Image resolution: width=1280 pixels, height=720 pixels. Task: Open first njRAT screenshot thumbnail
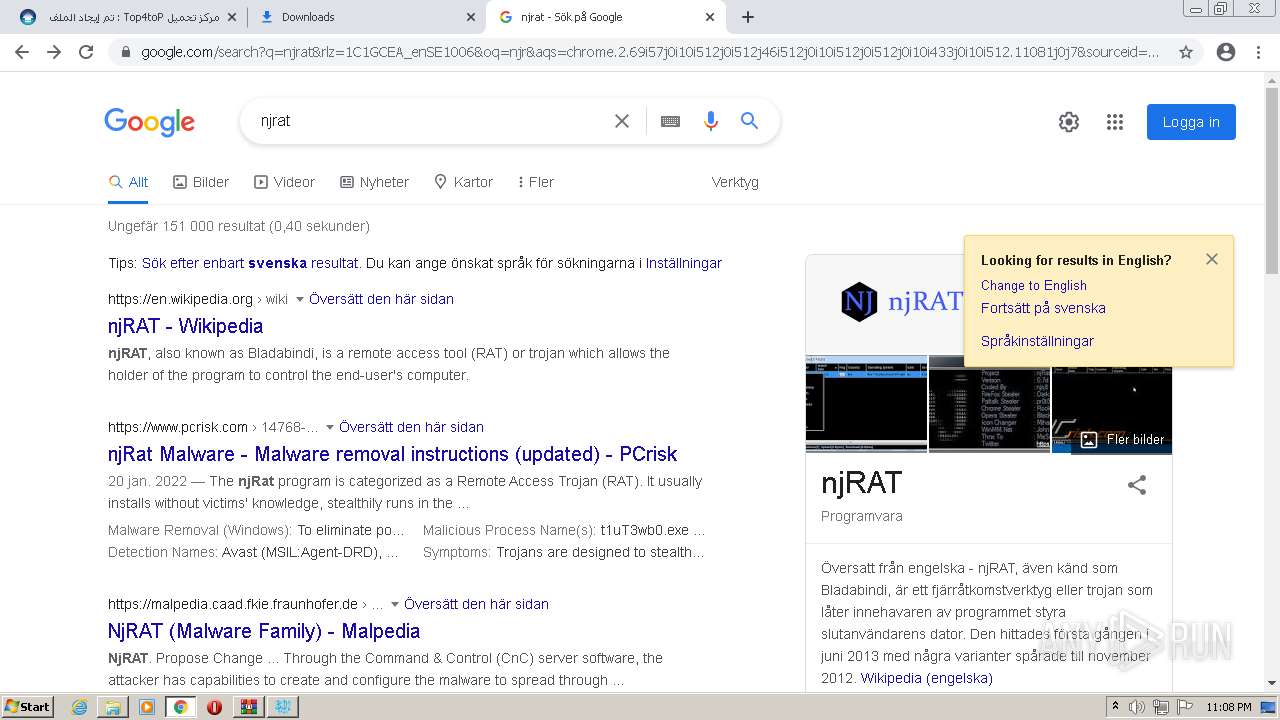(x=867, y=404)
